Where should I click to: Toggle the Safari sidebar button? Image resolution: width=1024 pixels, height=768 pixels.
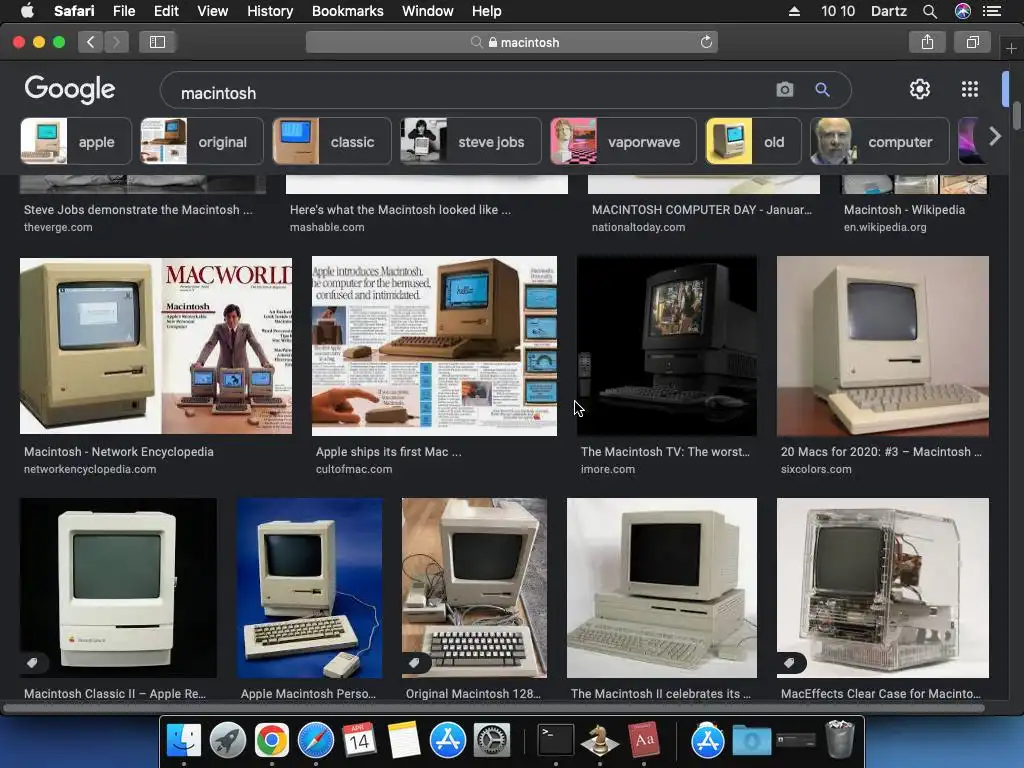[x=157, y=42]
